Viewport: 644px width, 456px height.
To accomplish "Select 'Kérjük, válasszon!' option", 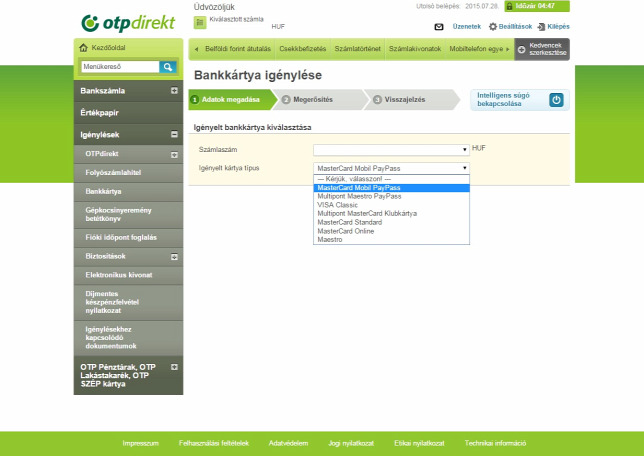I will (x=391, y=179).
